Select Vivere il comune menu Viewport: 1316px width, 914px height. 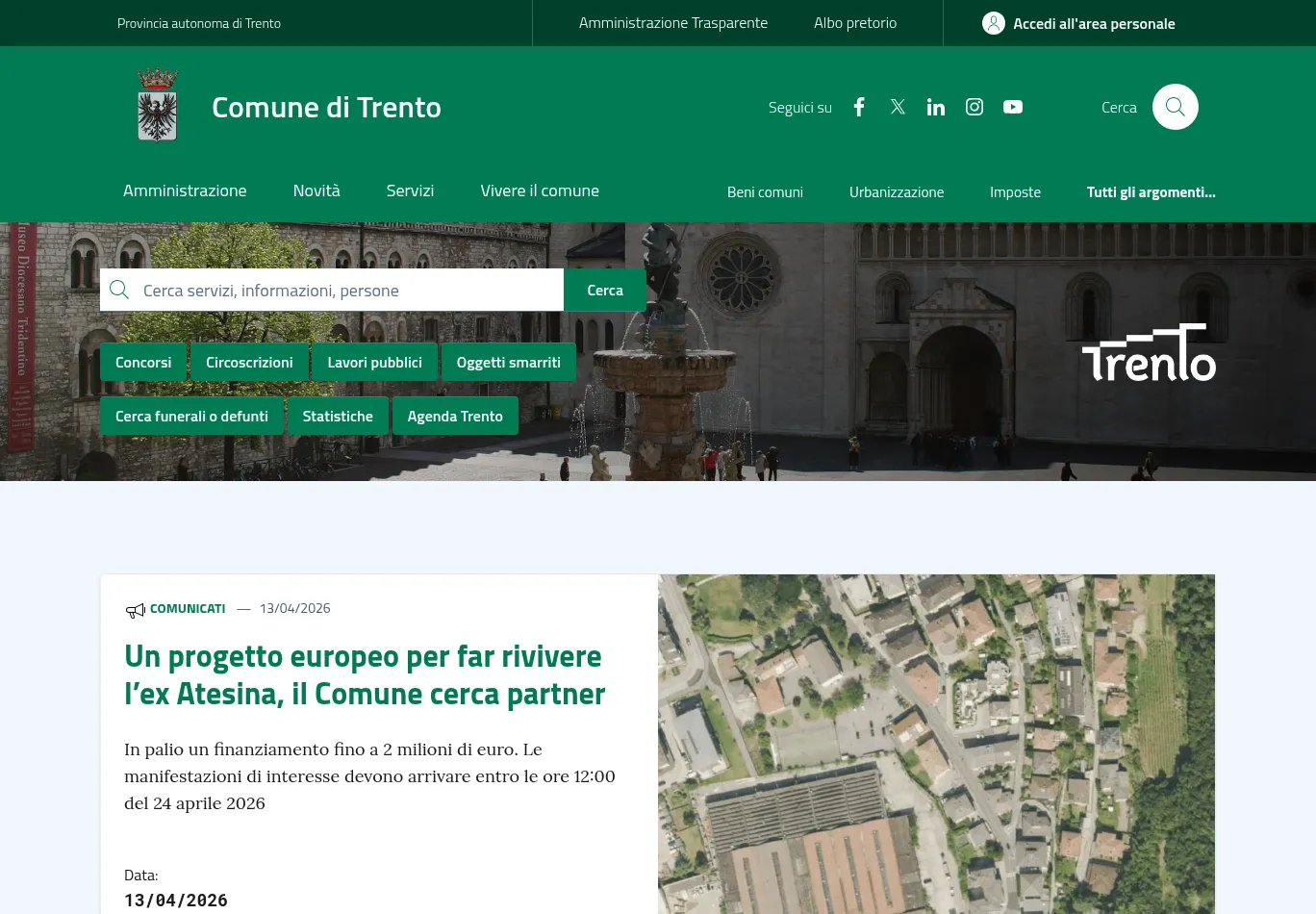point(540,190)
